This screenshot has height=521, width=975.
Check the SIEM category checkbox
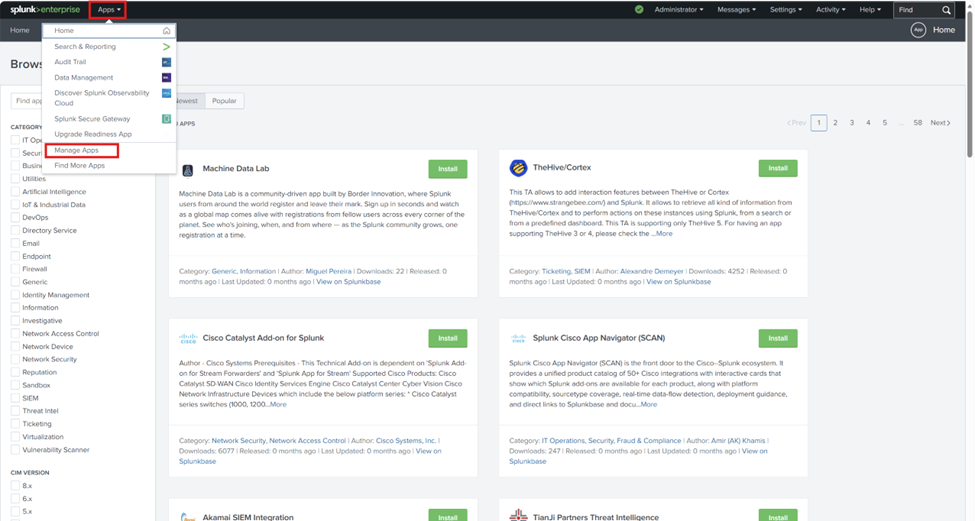(x=15, y=398)
